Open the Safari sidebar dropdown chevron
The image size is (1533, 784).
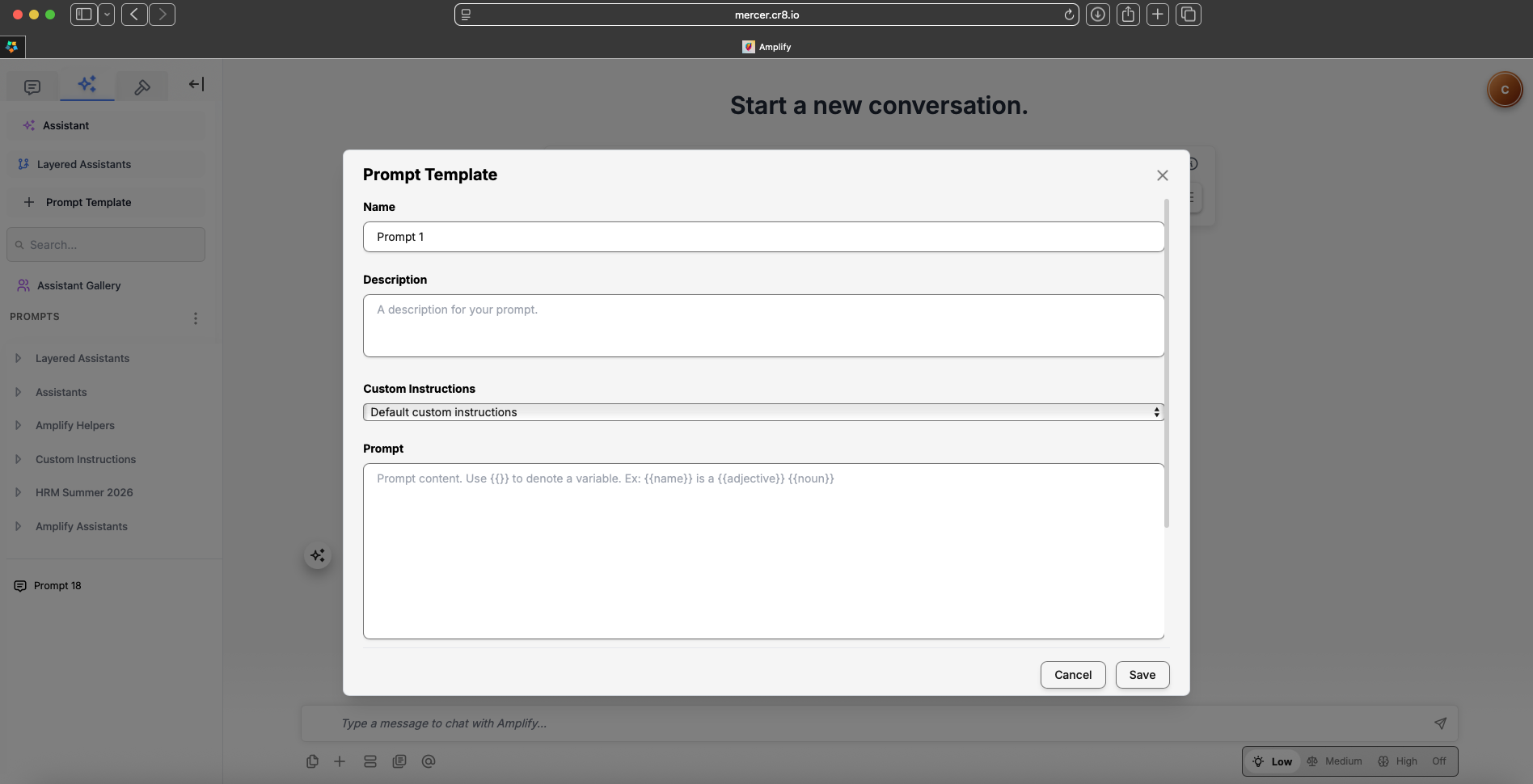point(107,15)
